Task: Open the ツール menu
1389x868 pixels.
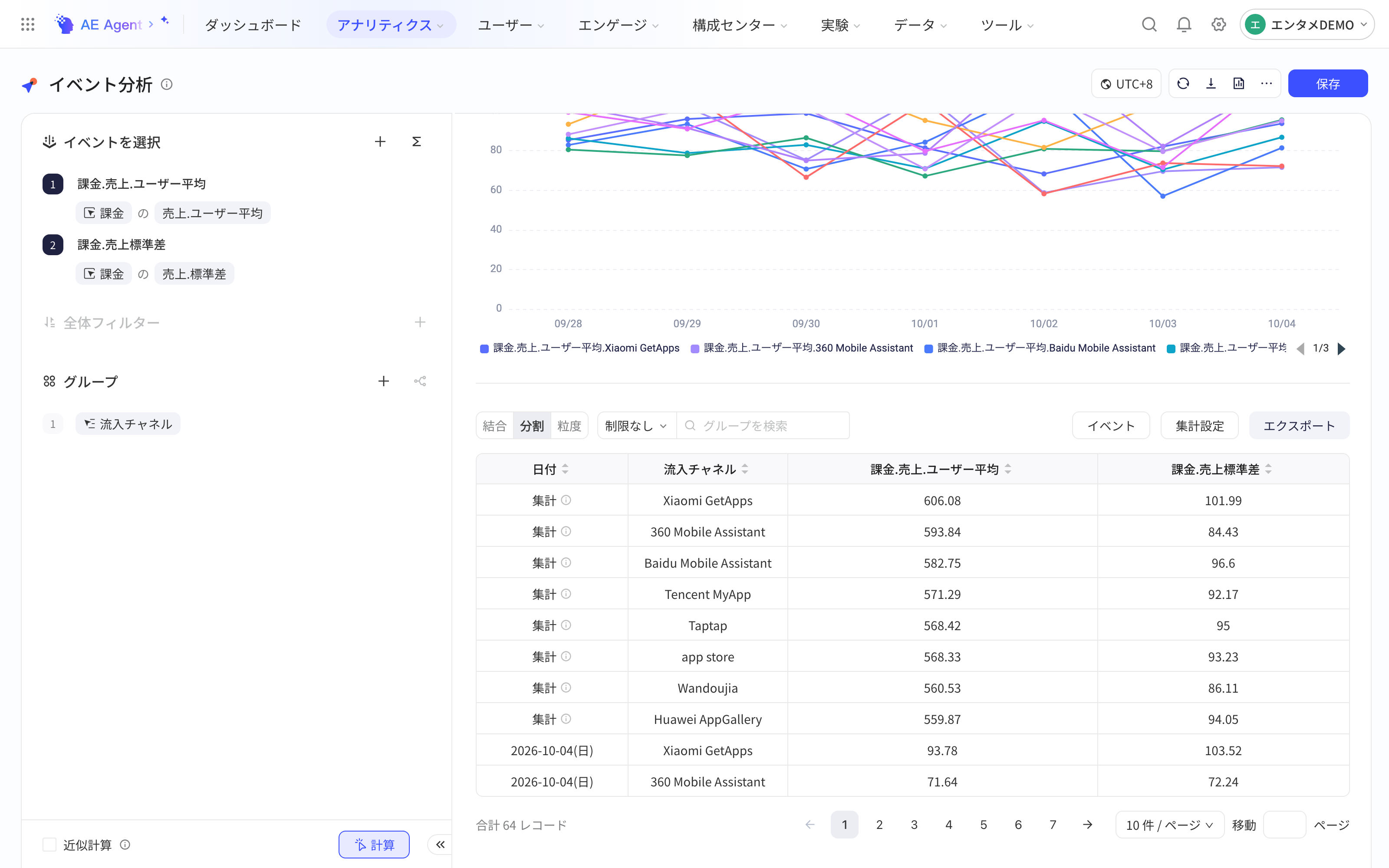Action: tap(1007, 25)
